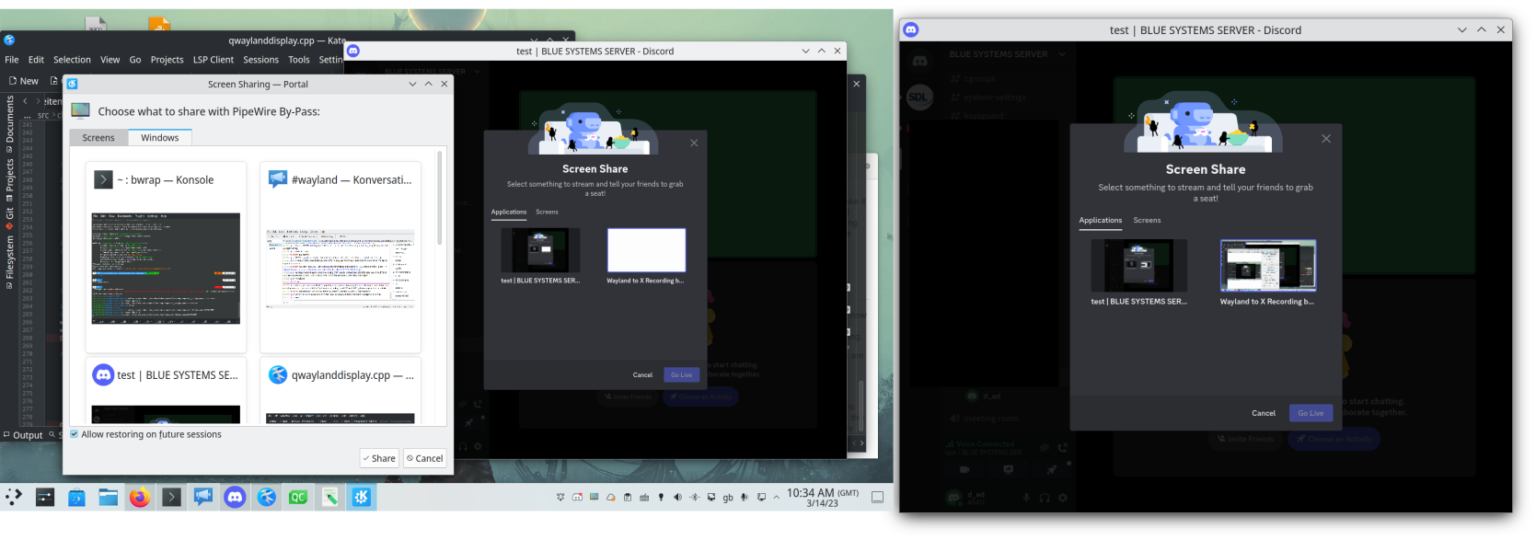The height and width of the screenshot is (540, 1536).
Task: Open the Sessions menu in Kate
Action: [261, 60]
